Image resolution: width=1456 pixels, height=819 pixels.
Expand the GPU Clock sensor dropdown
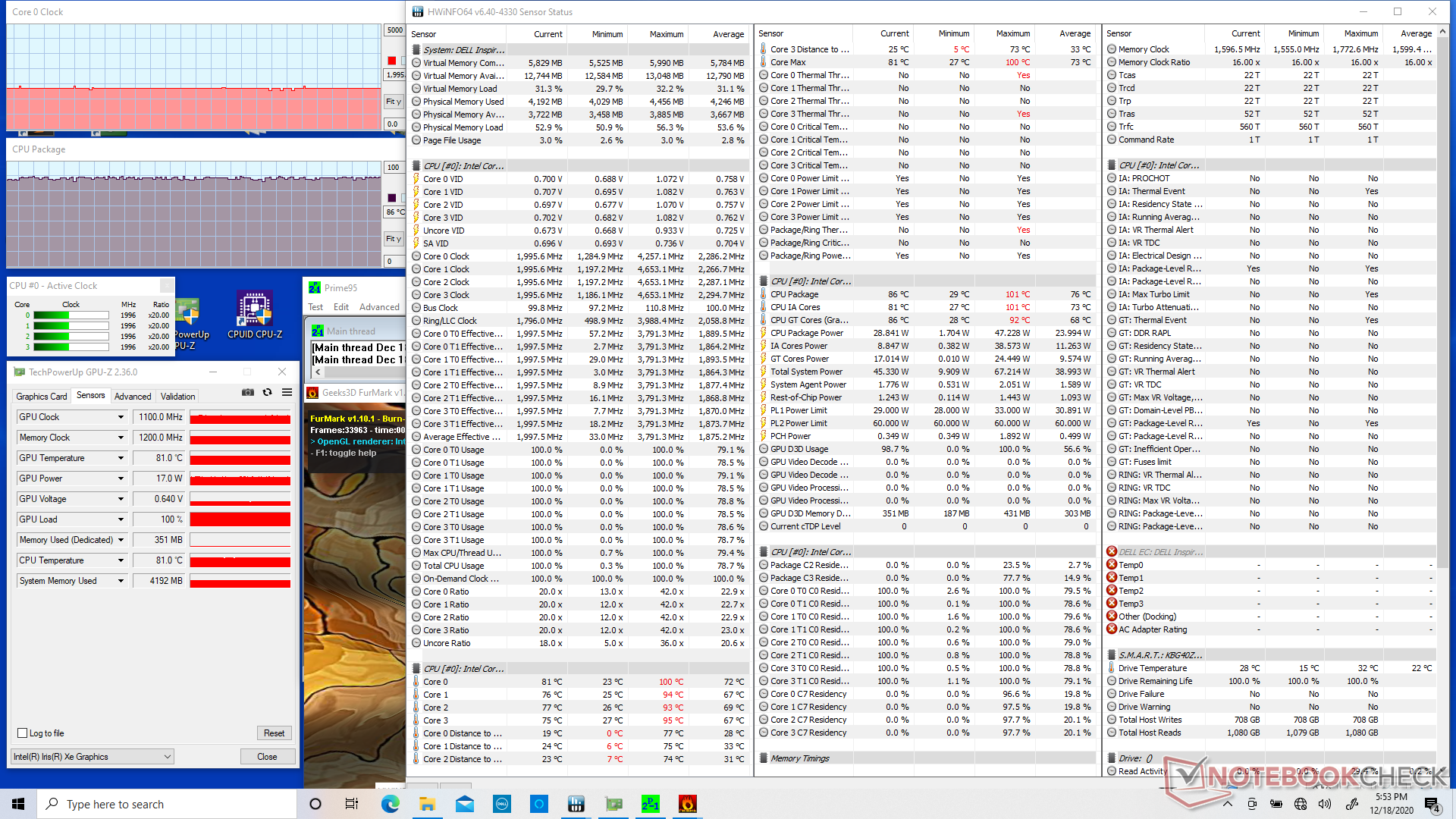coord(121,417)
